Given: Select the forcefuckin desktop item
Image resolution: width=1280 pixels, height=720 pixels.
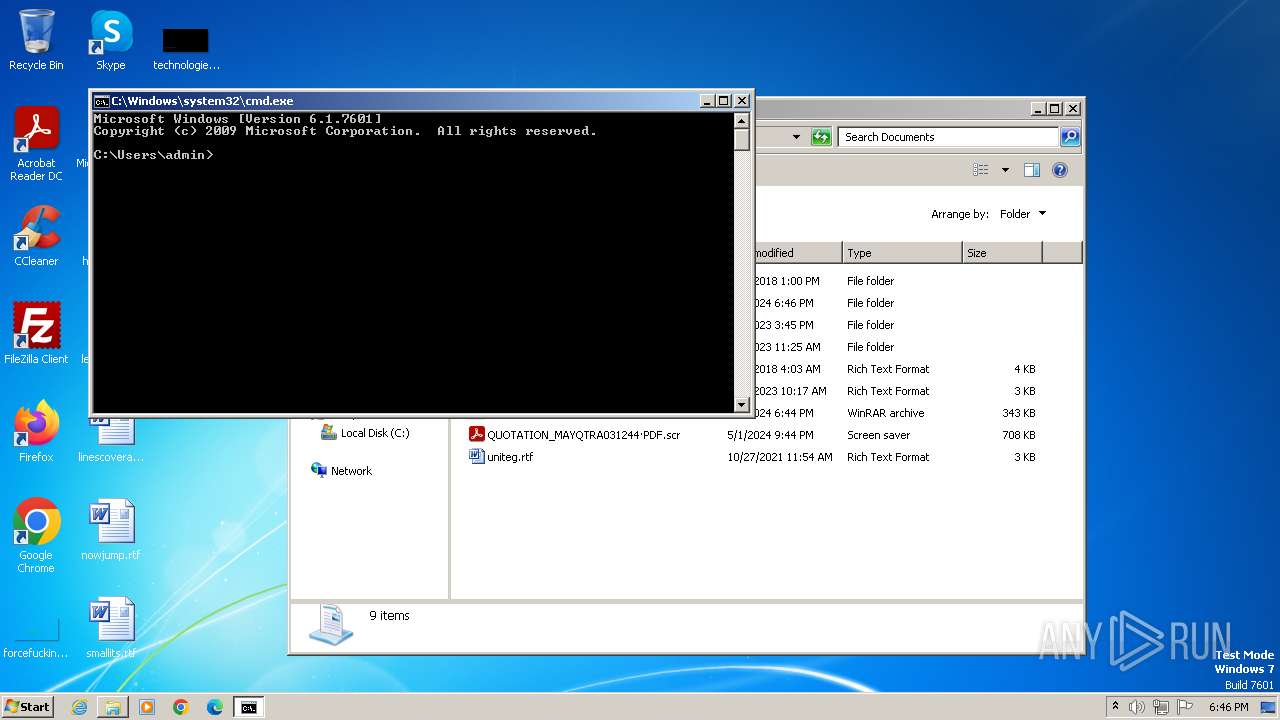Looking at the screenshot, I should click(x=36, y=638).
